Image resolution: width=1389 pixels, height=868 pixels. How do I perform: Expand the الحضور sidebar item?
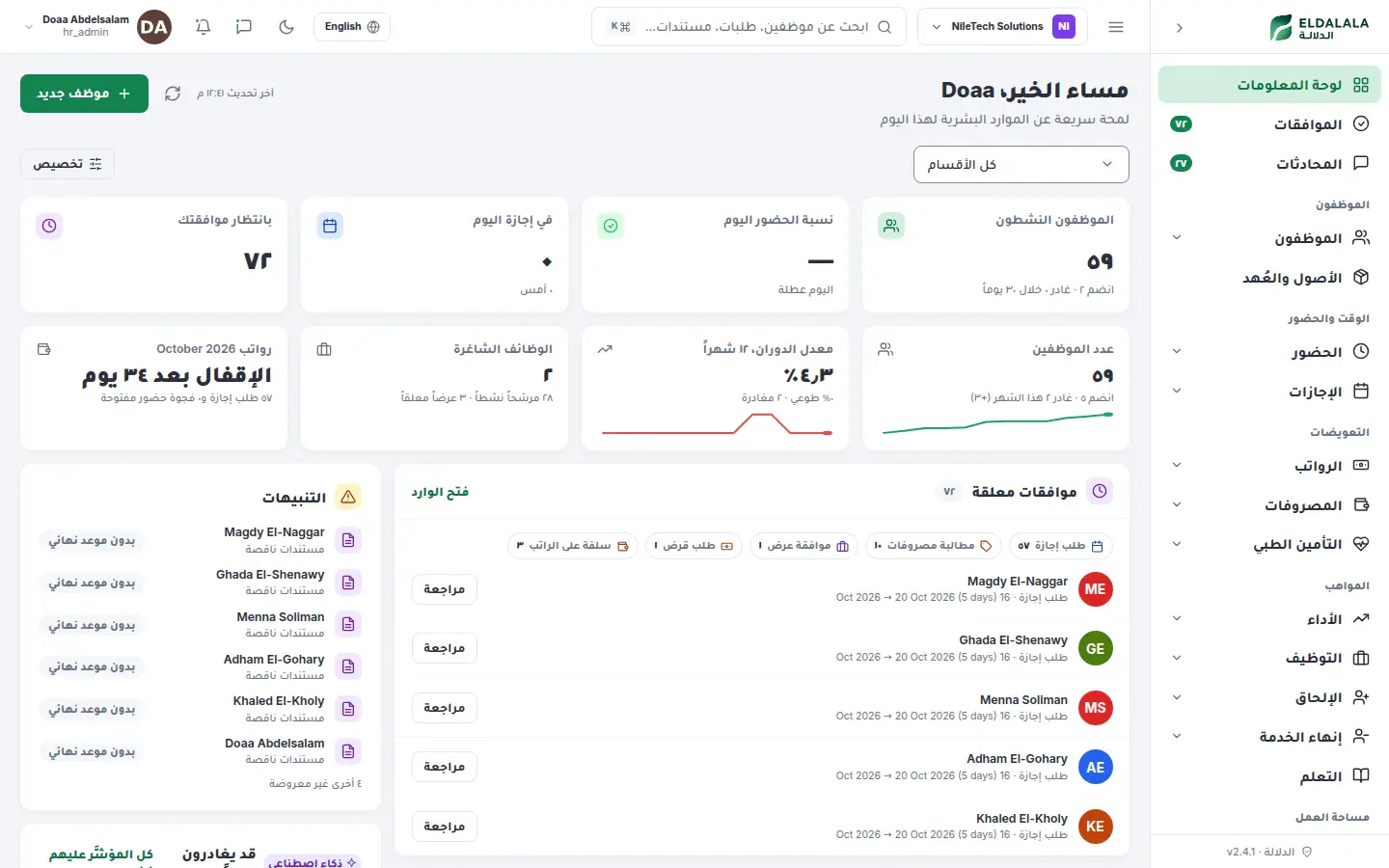[1269, 352]
